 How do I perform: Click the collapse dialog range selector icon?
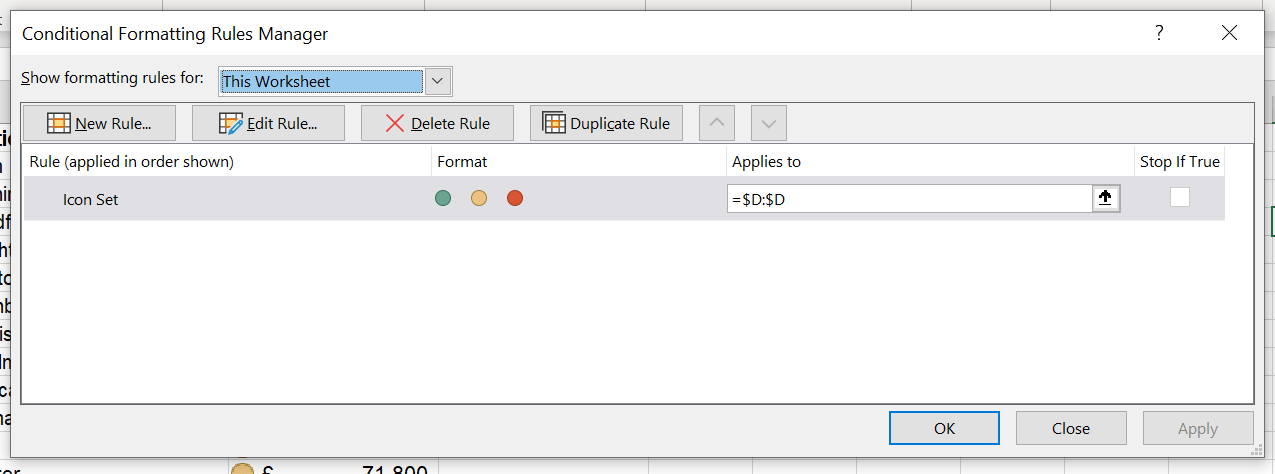point(1105,199)
